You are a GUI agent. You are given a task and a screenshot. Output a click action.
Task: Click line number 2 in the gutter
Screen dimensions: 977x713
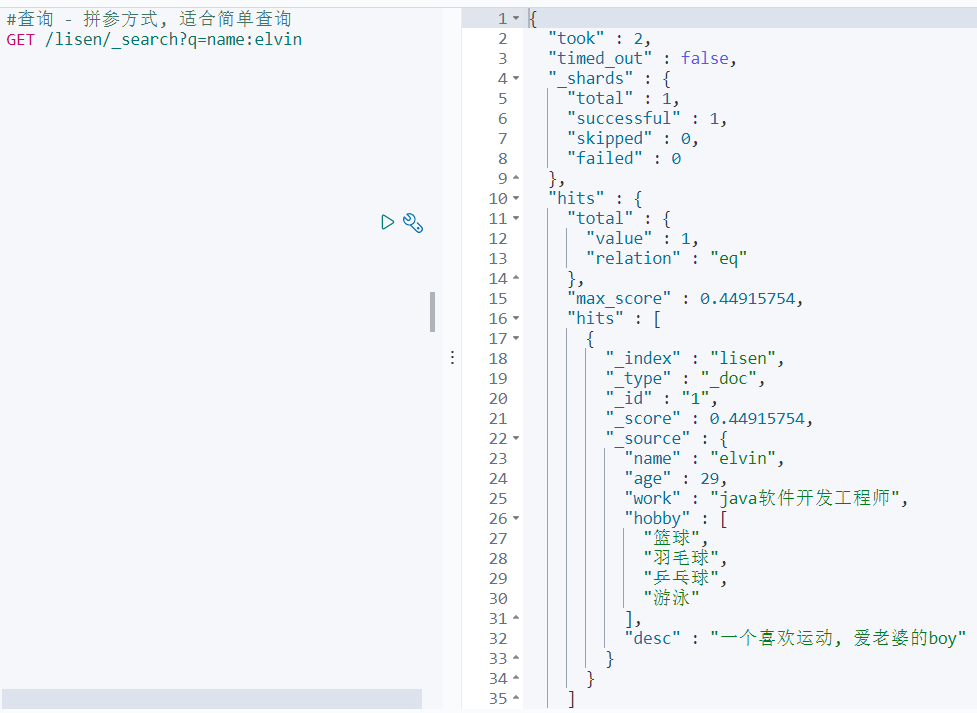click(503, 39)
